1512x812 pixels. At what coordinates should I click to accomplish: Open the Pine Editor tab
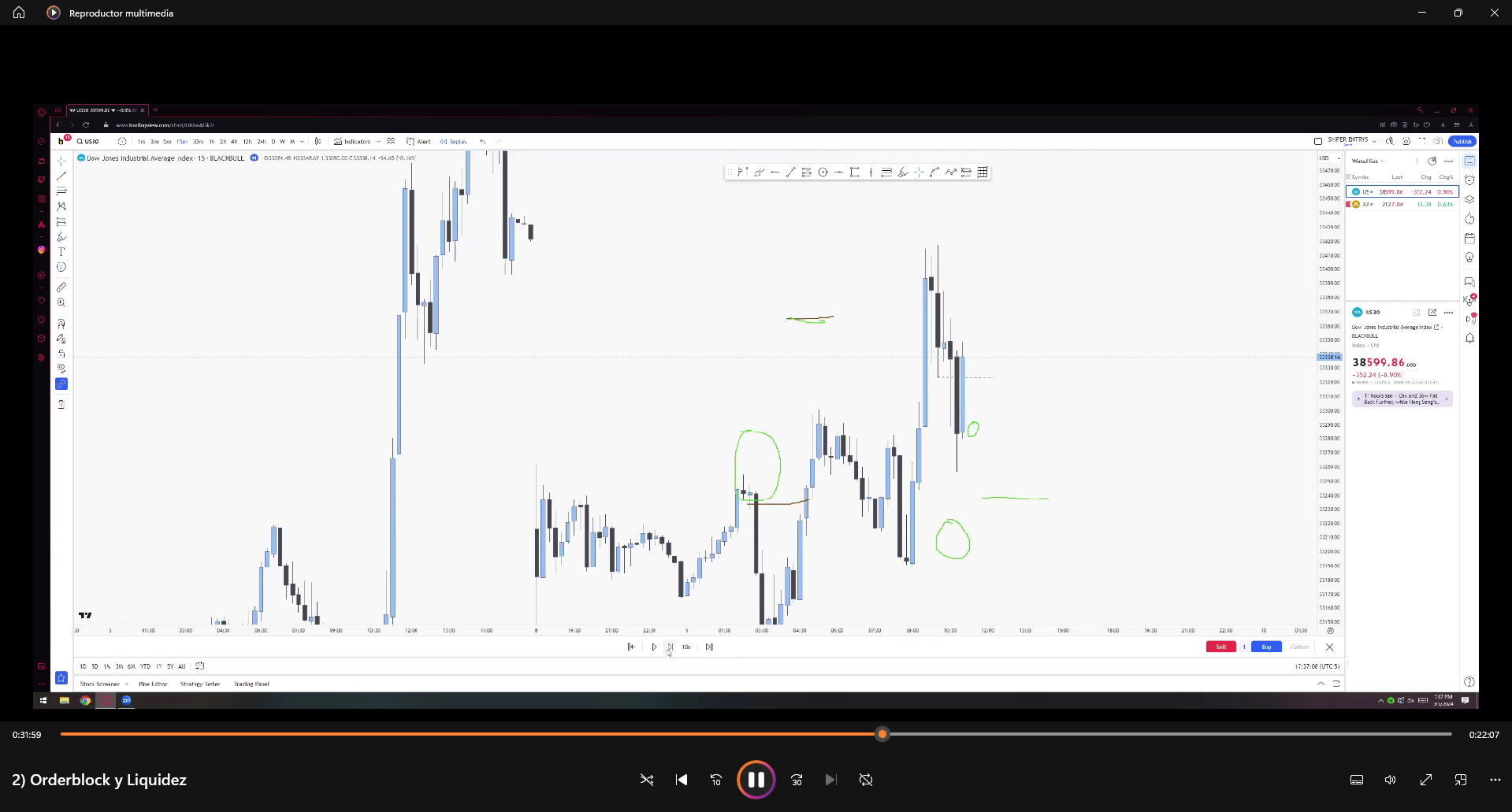coord(153,684)
